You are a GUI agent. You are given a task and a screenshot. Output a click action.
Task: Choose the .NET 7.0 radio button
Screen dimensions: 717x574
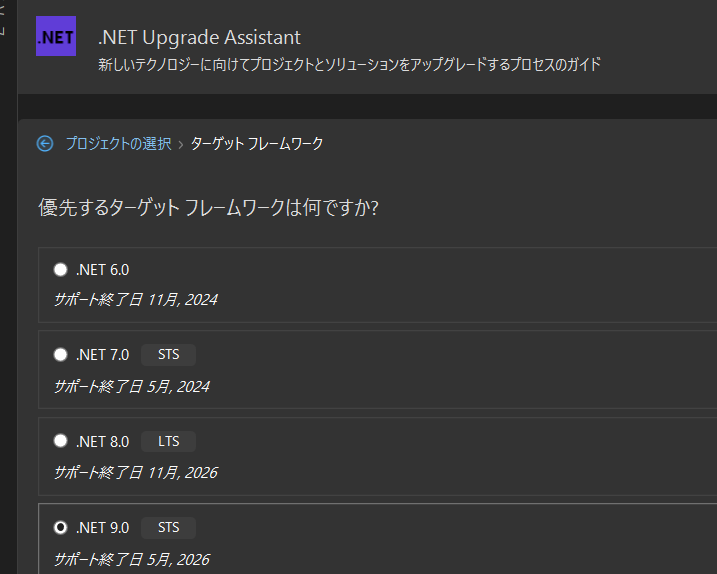click(x=60, y=354)
